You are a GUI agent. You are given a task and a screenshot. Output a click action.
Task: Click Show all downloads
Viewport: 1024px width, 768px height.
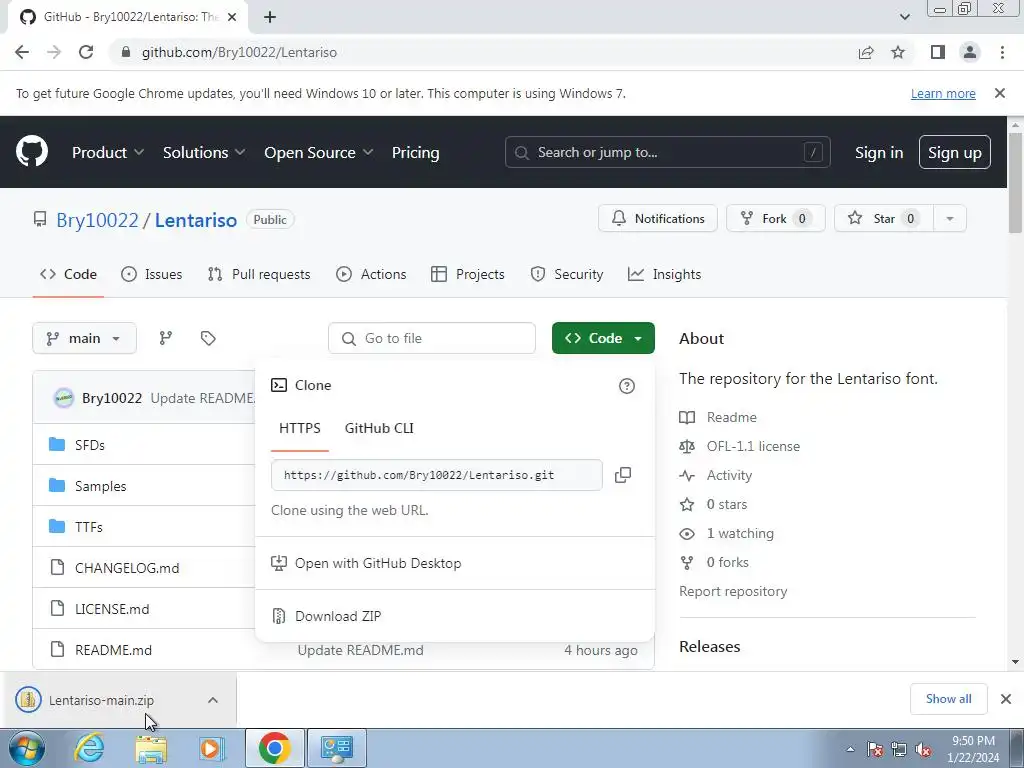coord(948,699)
